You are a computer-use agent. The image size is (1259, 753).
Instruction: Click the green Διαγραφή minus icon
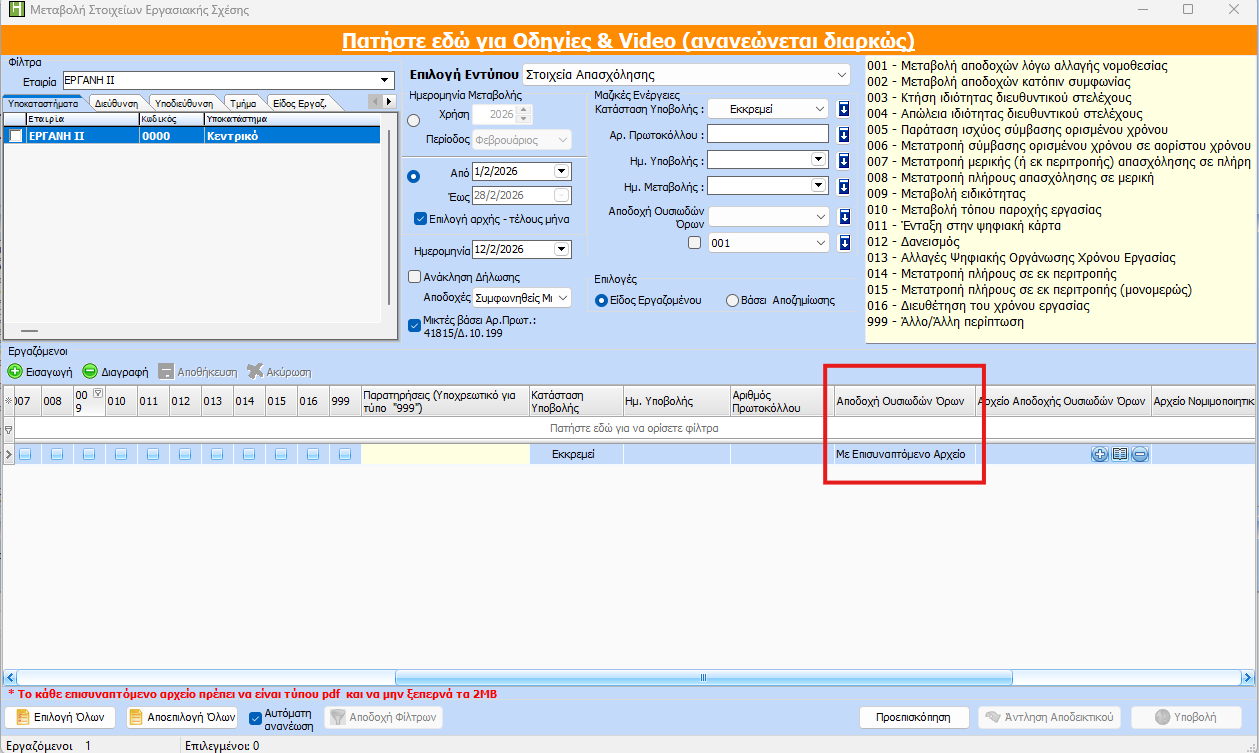point(90,371)
